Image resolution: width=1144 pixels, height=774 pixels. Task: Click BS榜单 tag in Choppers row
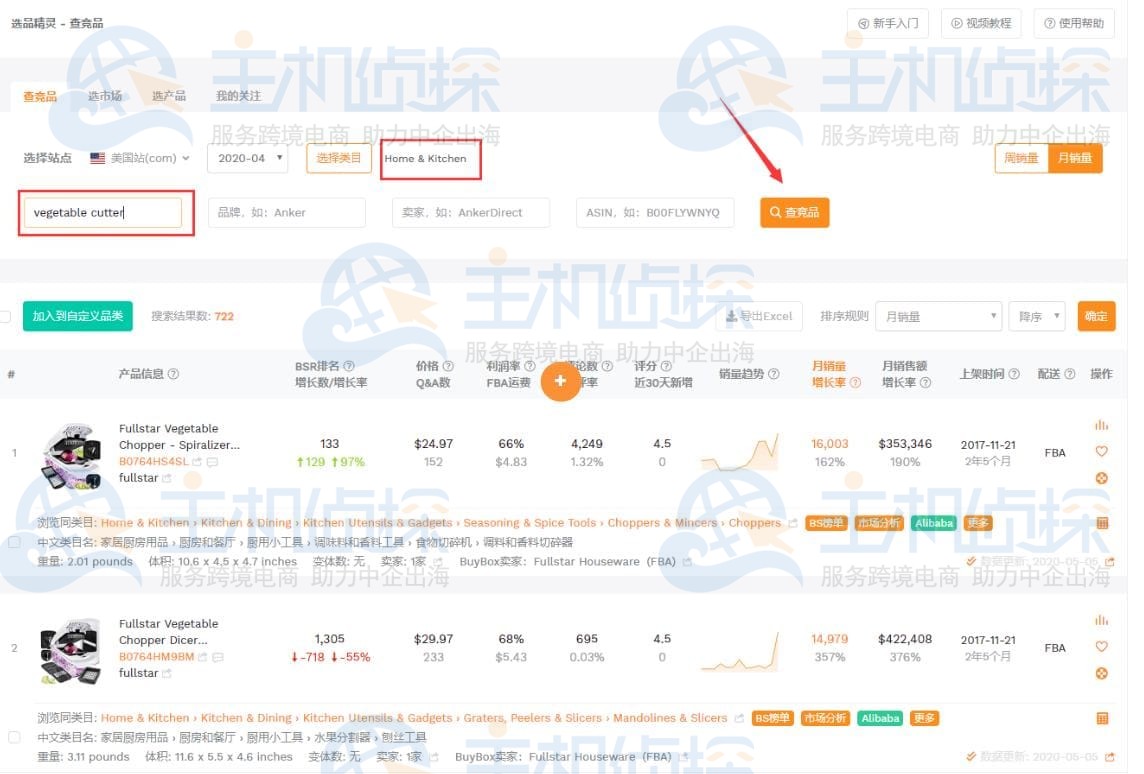pyautogui.click(x=827, y=523)
